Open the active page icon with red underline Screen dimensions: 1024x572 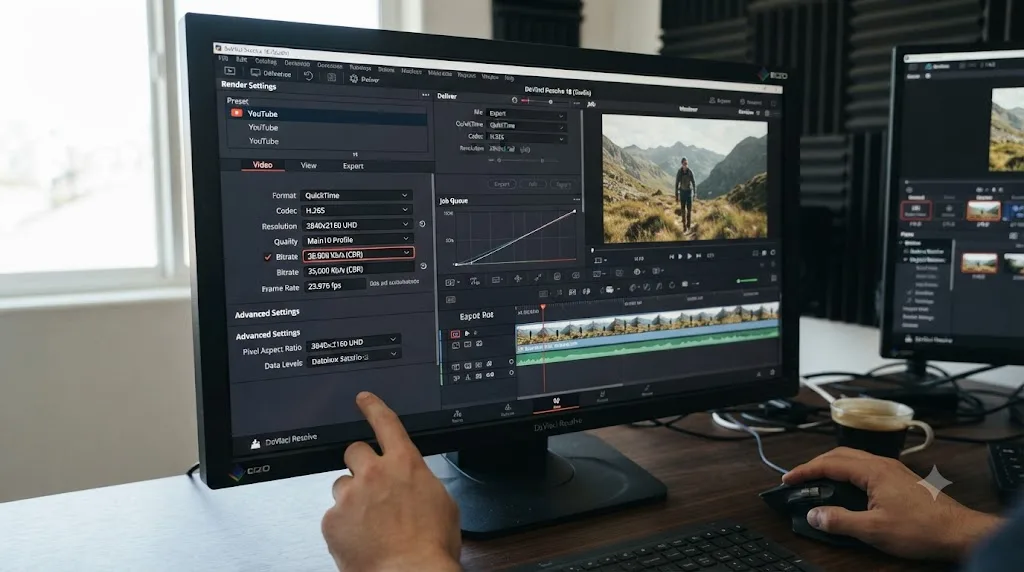click(x=556, y=403)
